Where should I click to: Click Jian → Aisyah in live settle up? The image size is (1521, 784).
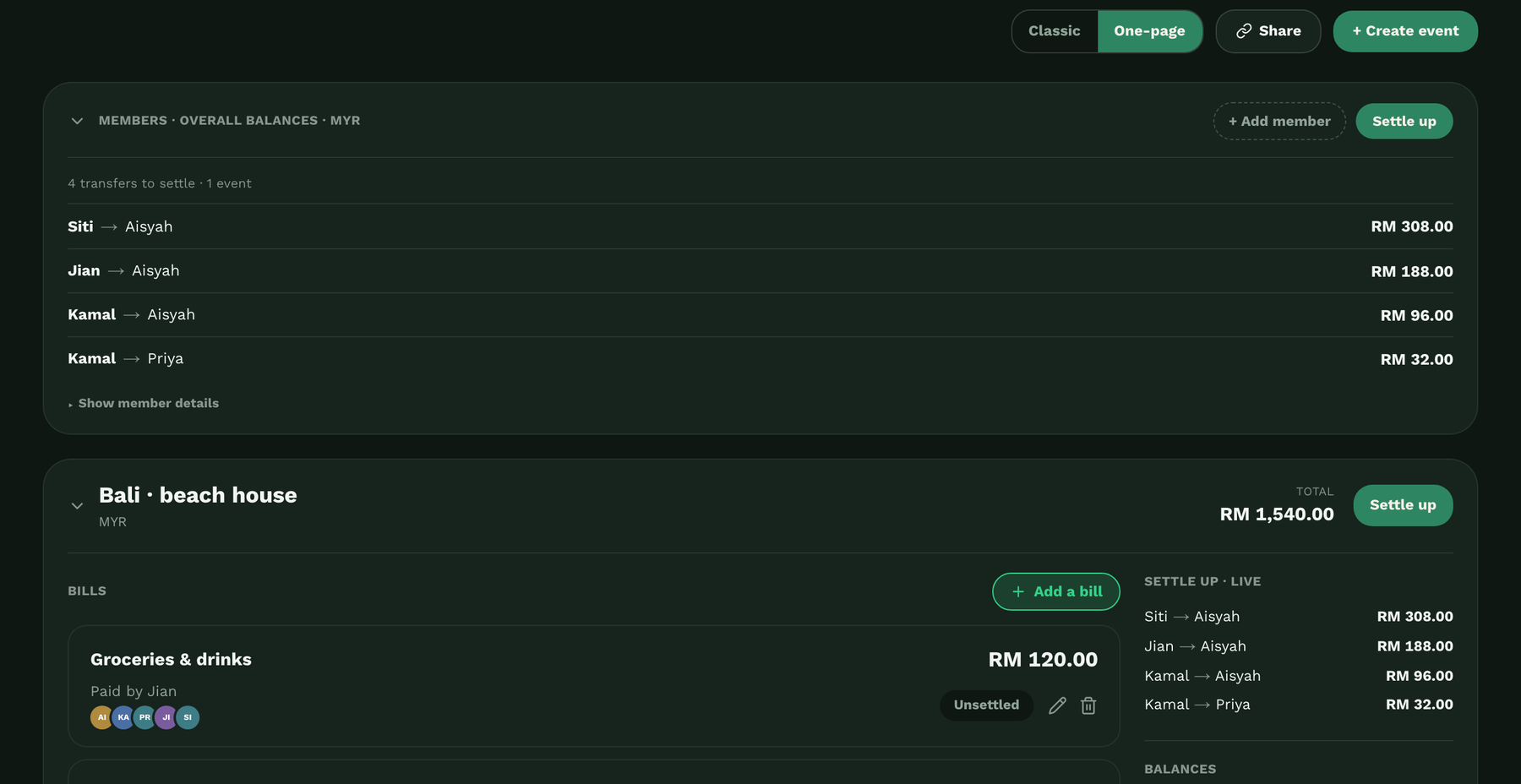[x=1299, y=646]
